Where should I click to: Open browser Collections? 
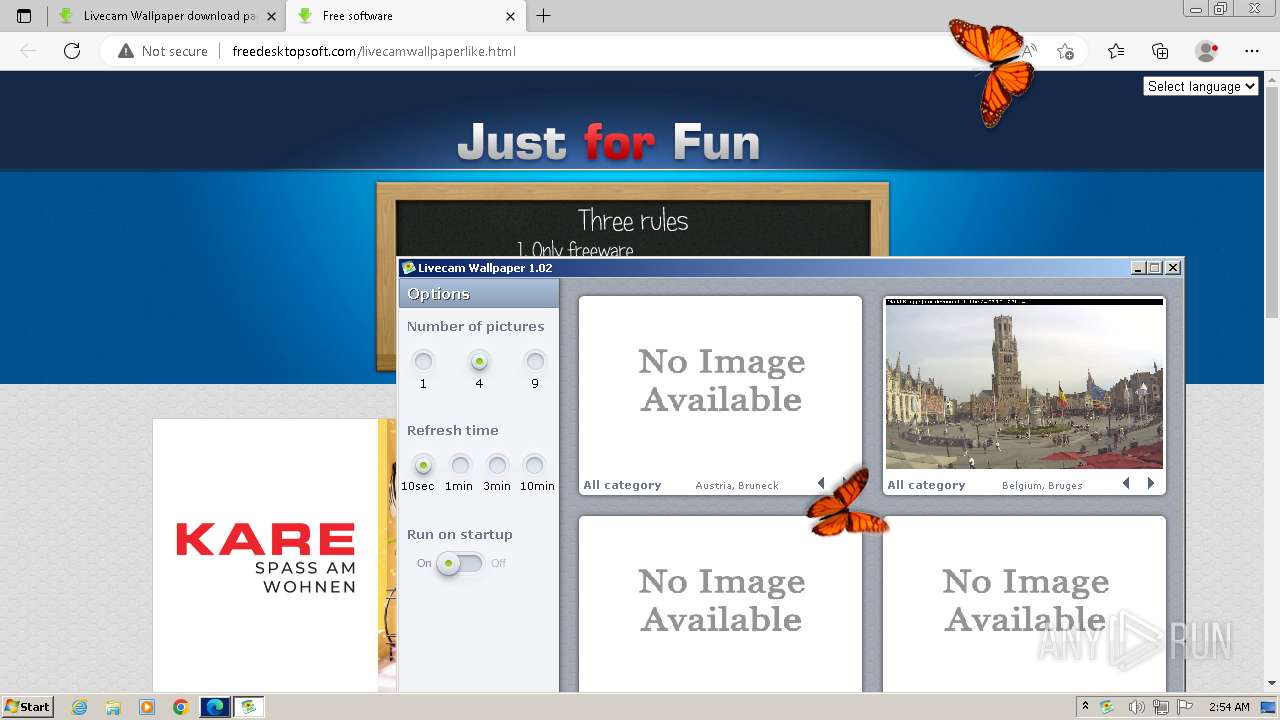click(1160, 51)
